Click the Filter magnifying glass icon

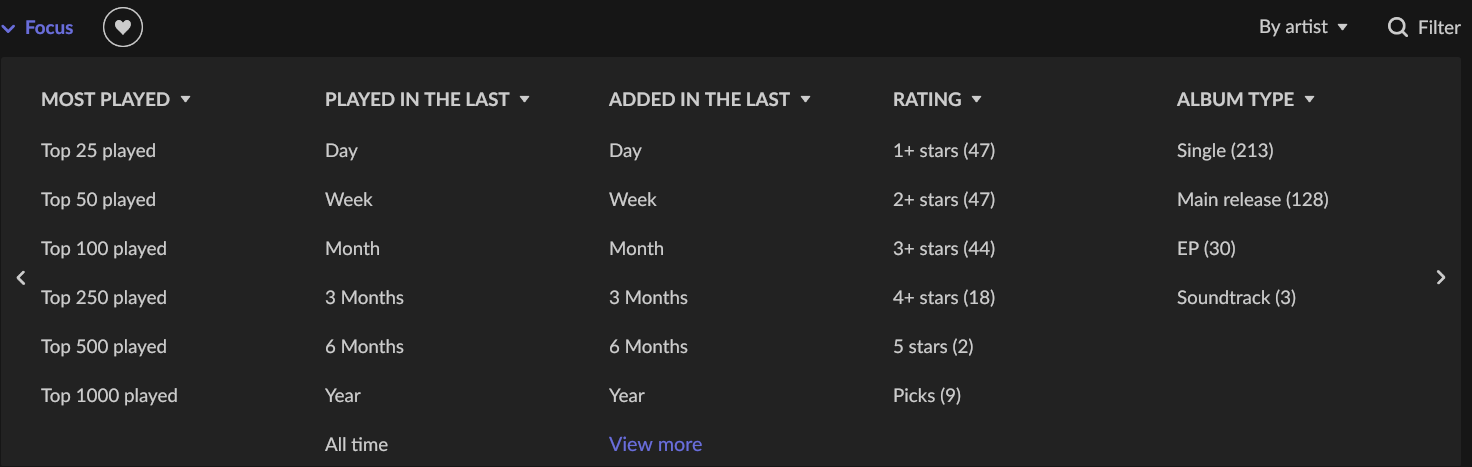tap(1397, 27)
